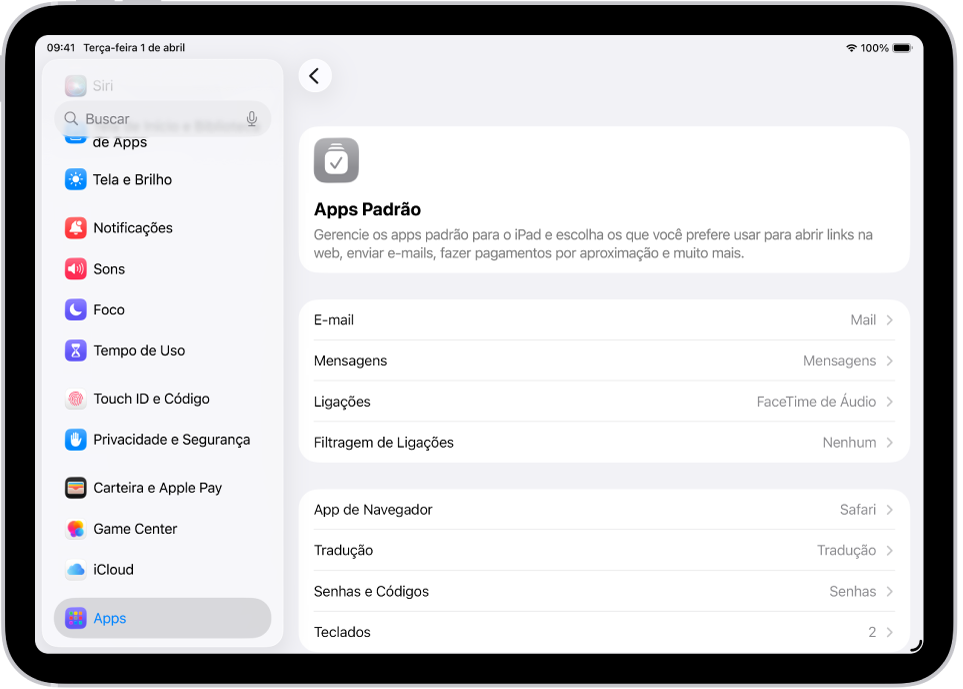This screenshot has width=963, height=689.
Task: Open the E-mail default app selector
Action: coord(600,319)
